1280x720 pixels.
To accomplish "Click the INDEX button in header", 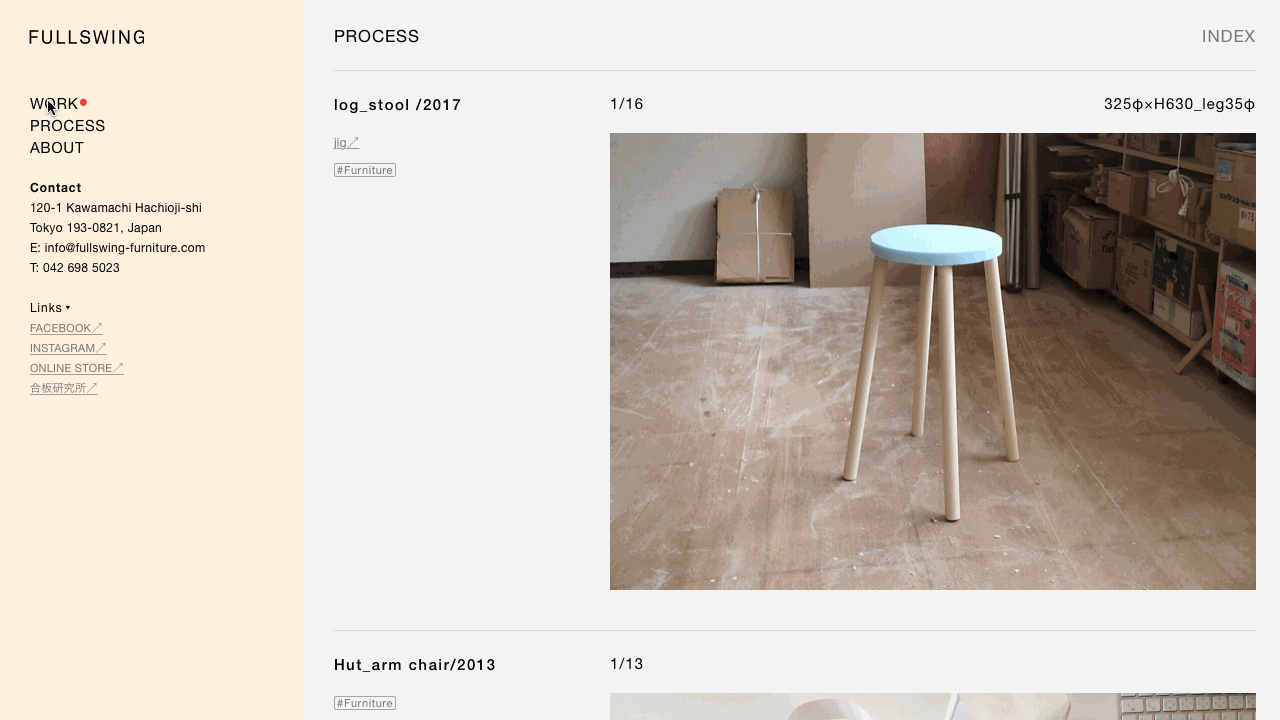I will tap(1228, 36).
